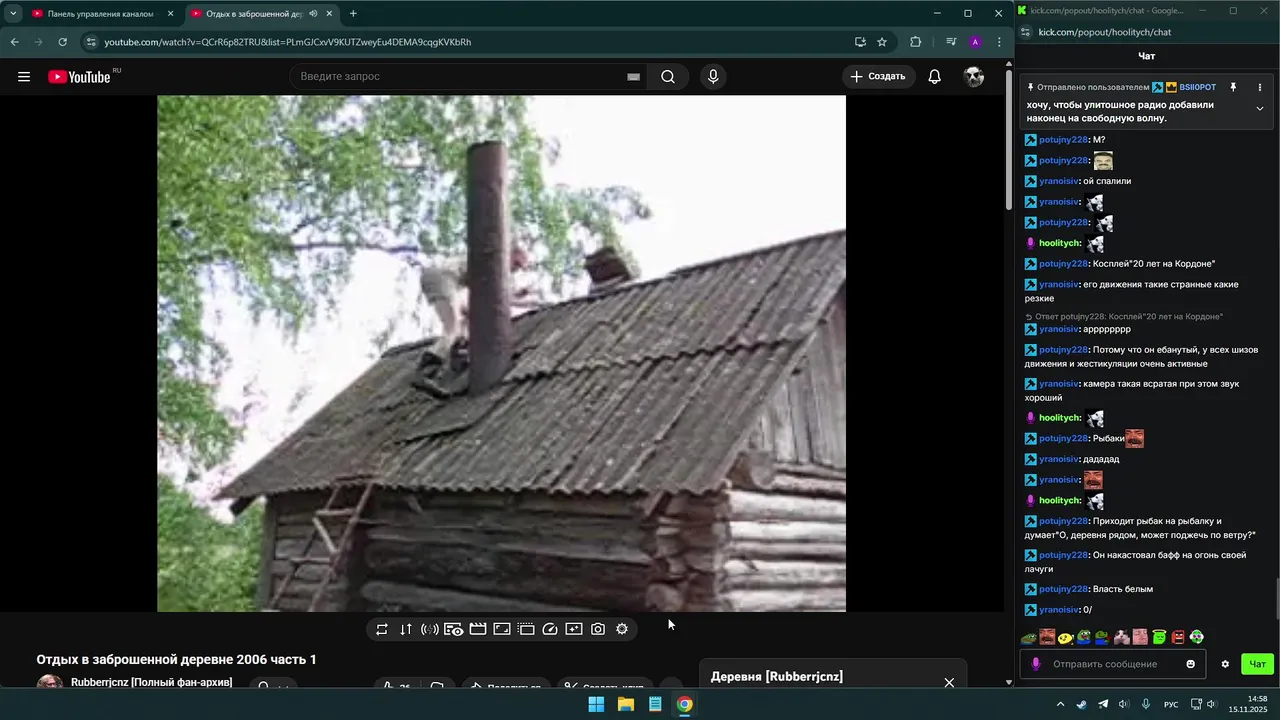Click the video frame to pause playback

tap(501, 353)
